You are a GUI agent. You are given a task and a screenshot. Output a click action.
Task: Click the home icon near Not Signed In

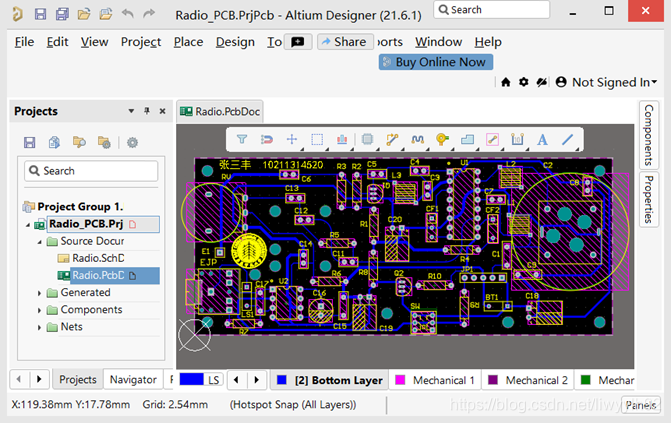(x=506, y=82)
